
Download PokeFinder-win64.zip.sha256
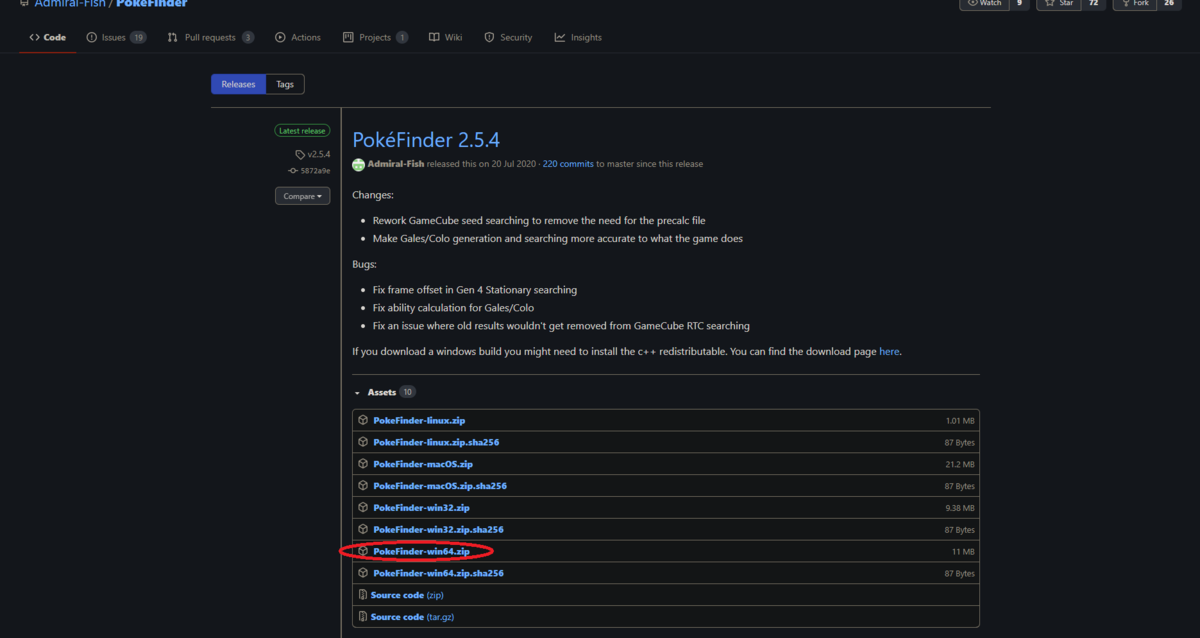click(438, 573)
